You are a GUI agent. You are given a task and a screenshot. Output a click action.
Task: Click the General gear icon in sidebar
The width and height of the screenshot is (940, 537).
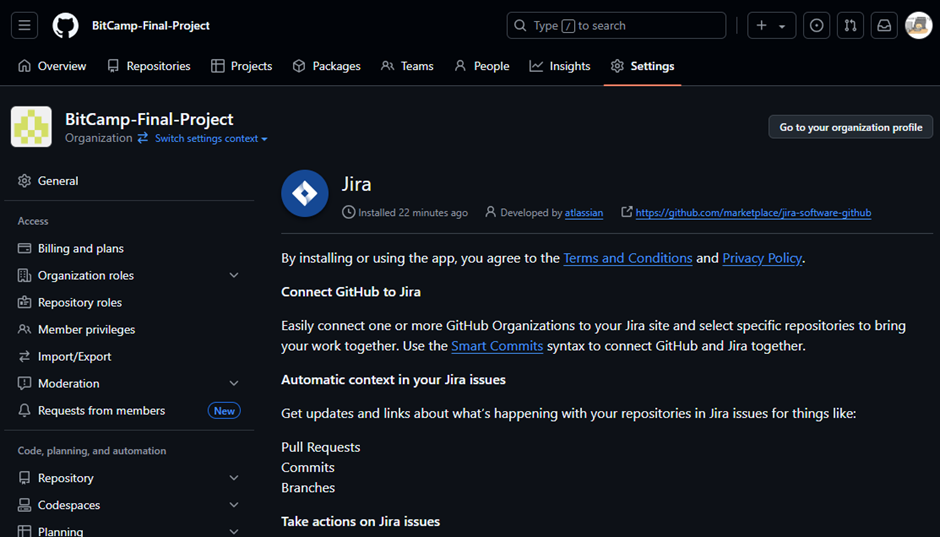(x=24, y=180)
